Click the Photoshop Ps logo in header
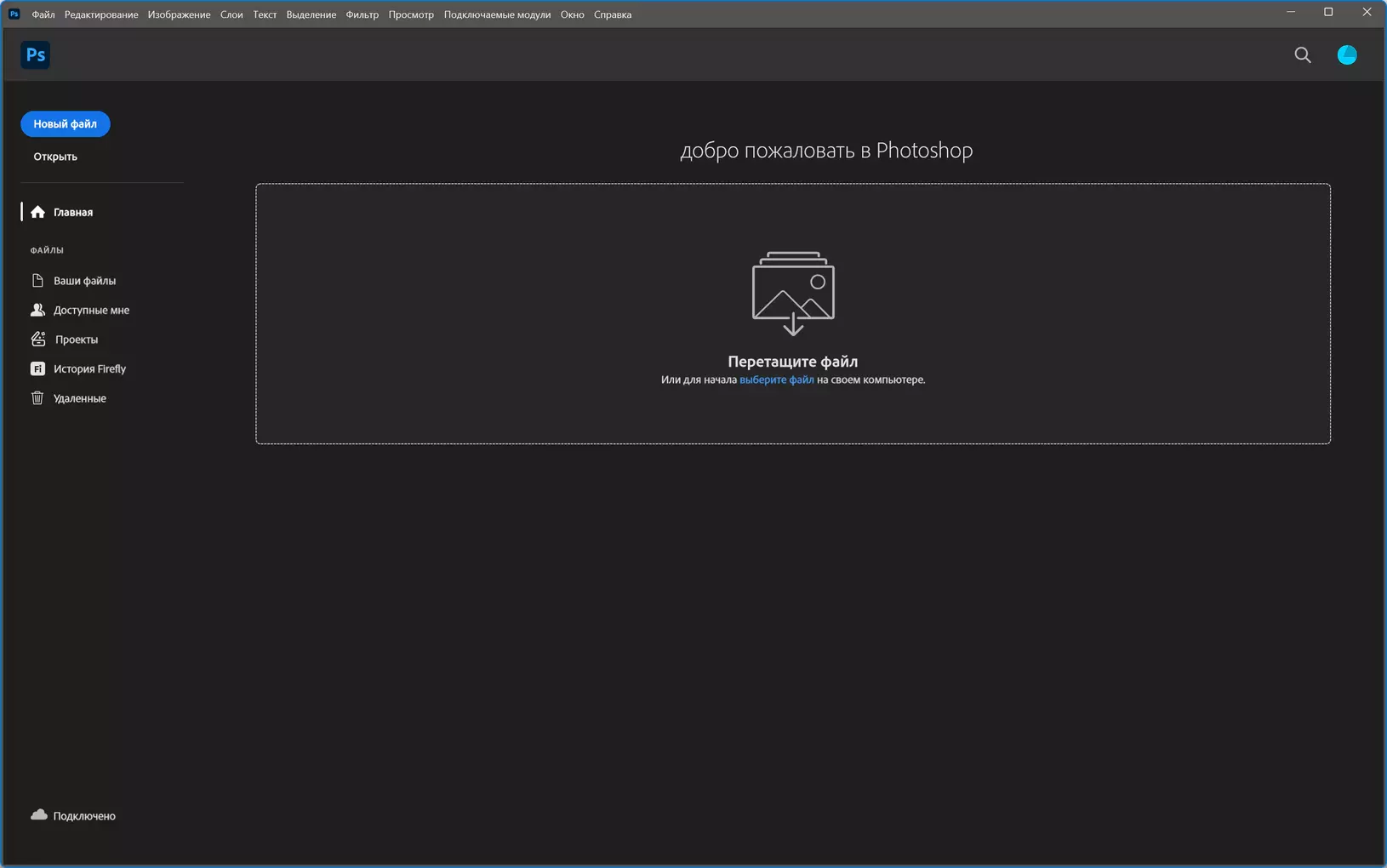Image resolution: width=1387 pixels, height=868 pixels. [35, 54]
